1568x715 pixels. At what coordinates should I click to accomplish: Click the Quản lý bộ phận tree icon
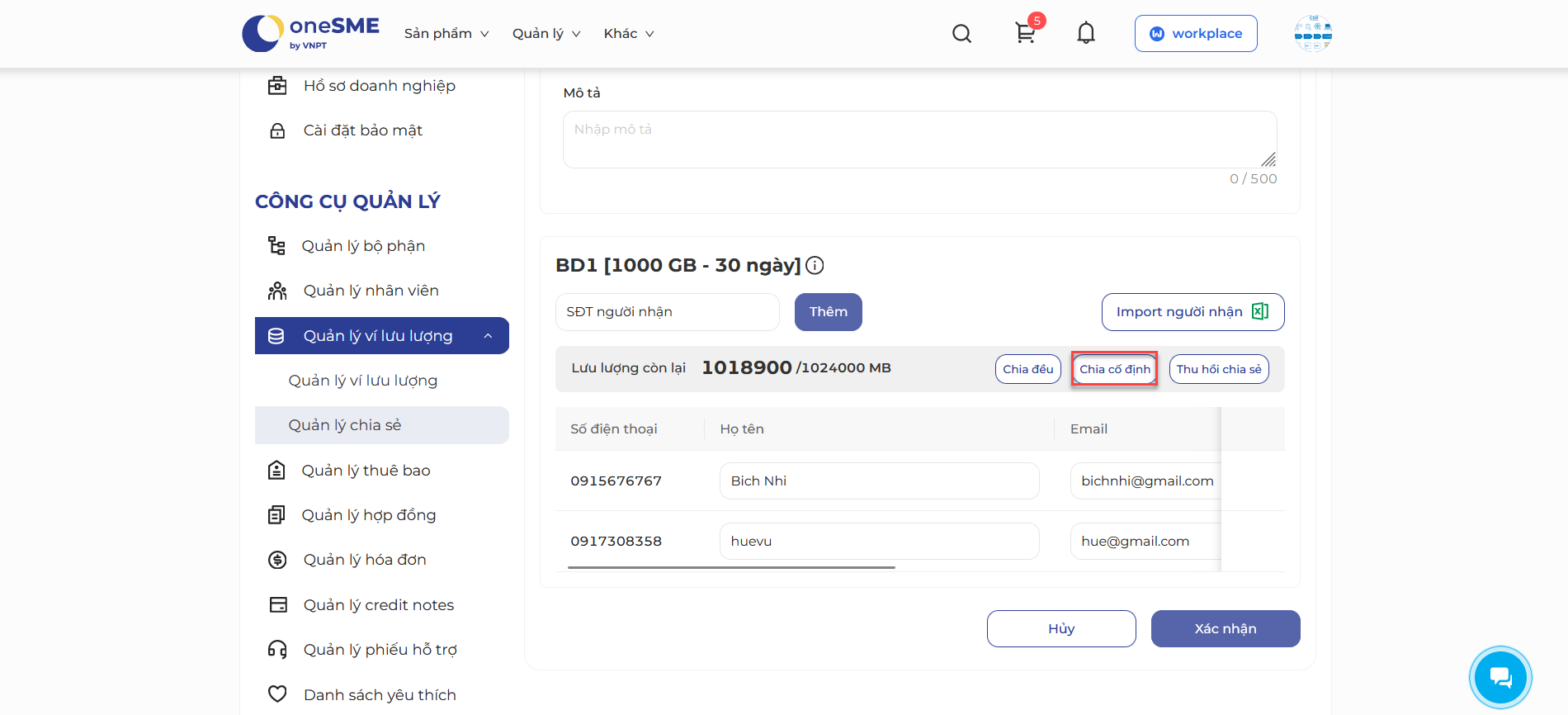(276, 246)
